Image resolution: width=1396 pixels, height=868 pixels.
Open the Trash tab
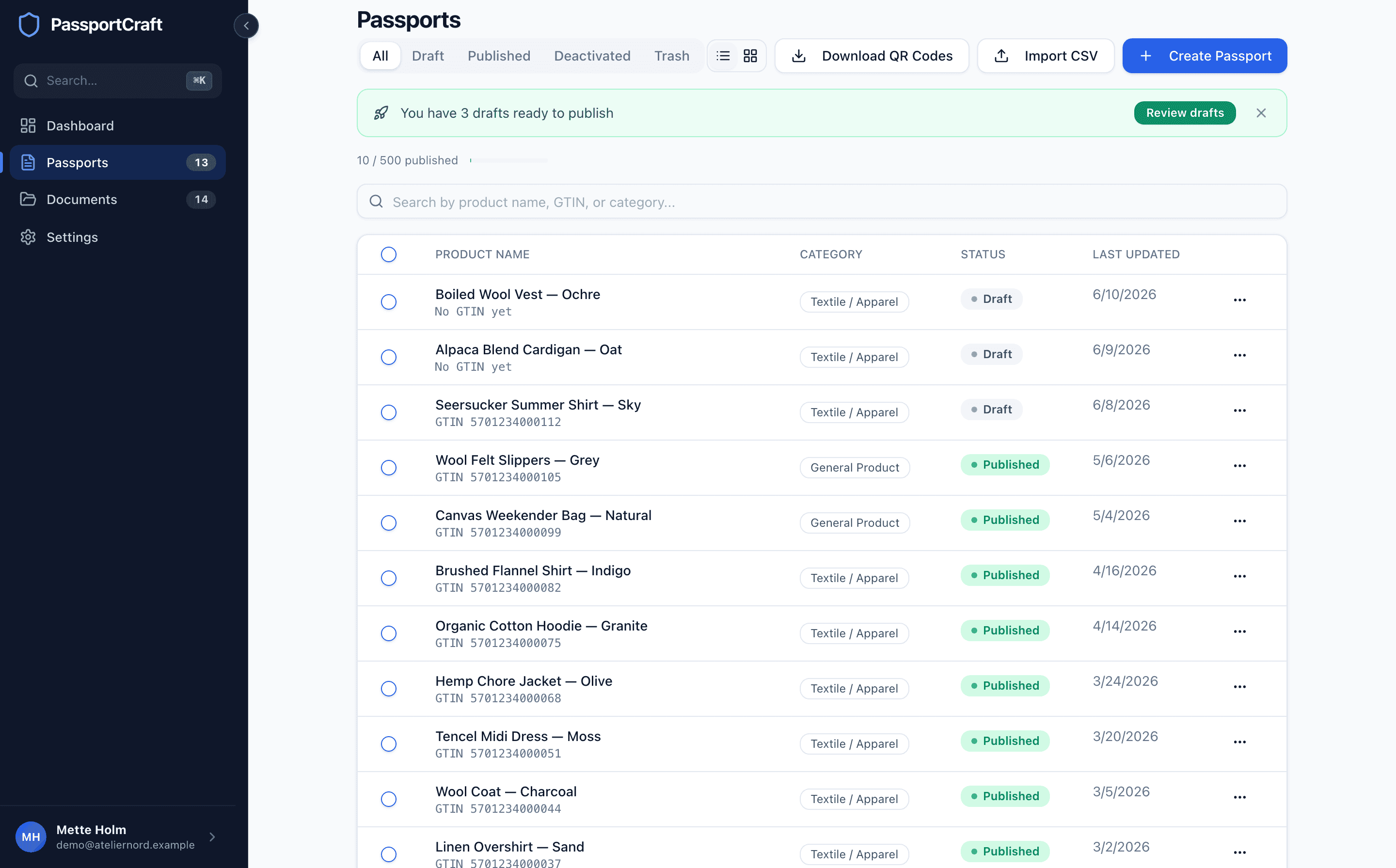pyautogui.click(x=672, y=56)
